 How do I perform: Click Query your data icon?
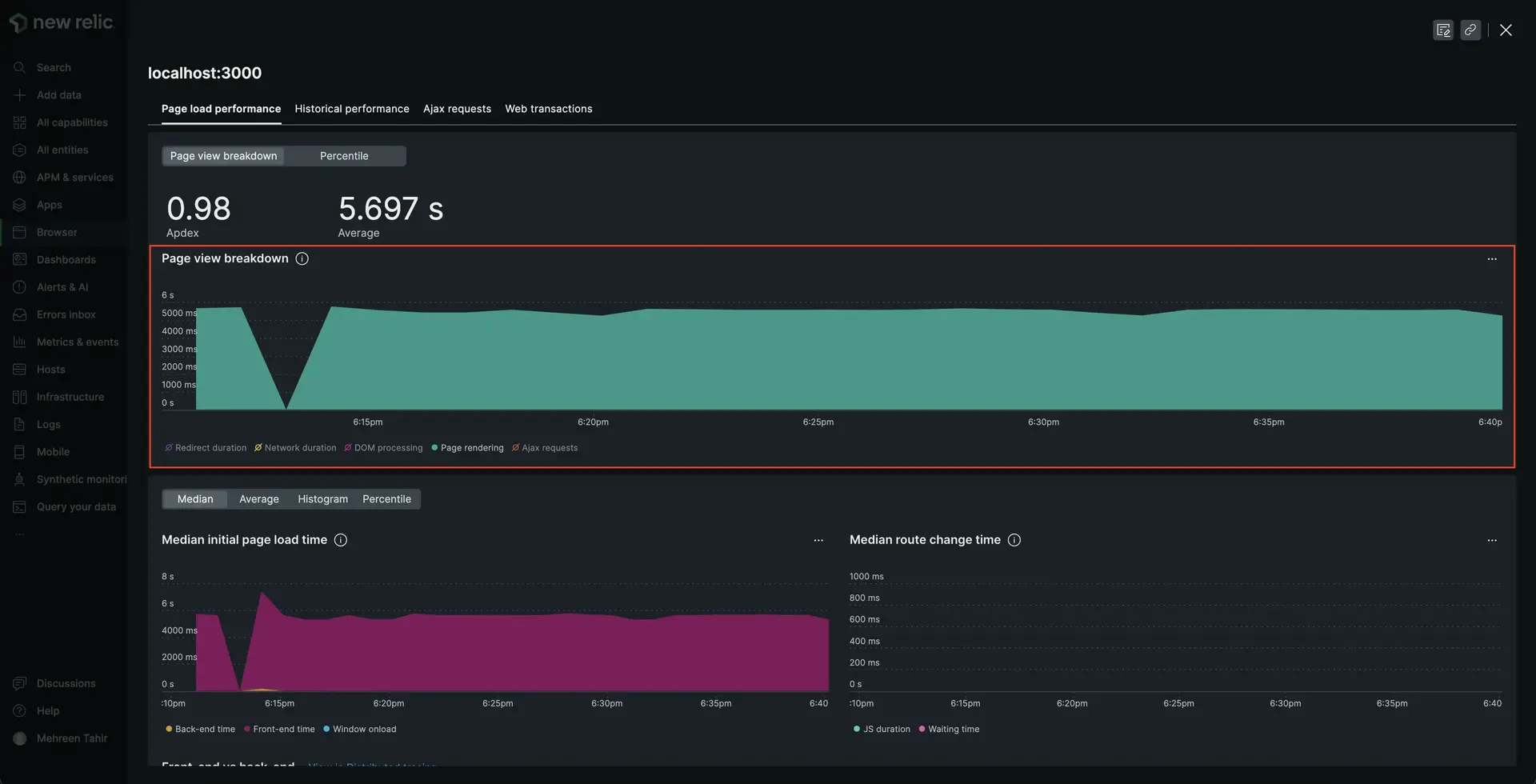pos(20,507)
